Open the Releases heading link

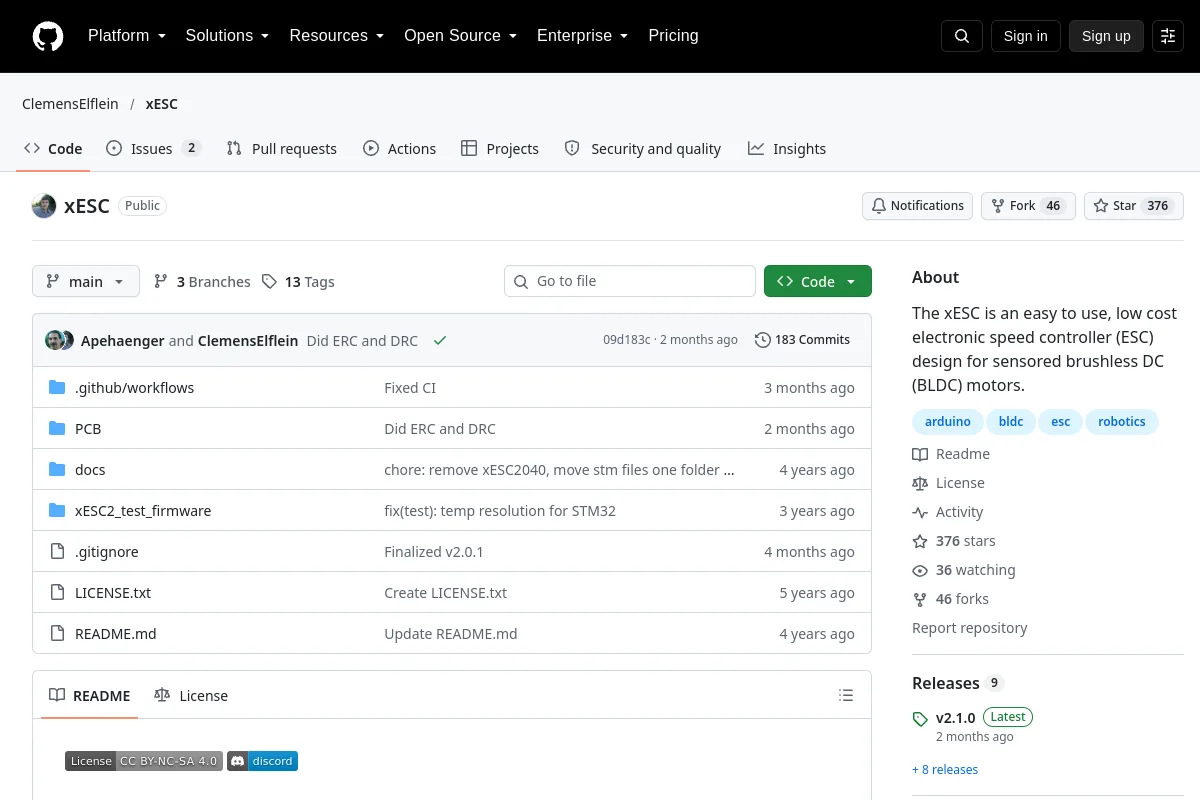[x=957, y=683]
